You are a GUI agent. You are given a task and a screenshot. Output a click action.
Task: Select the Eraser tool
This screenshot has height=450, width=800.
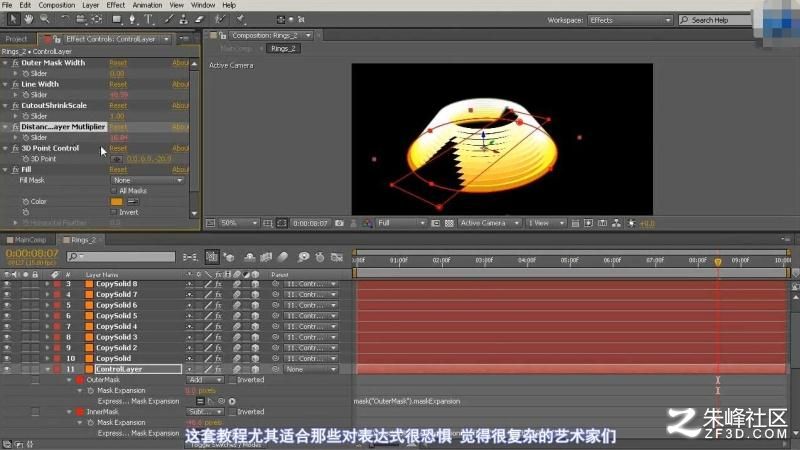point(199,19)
